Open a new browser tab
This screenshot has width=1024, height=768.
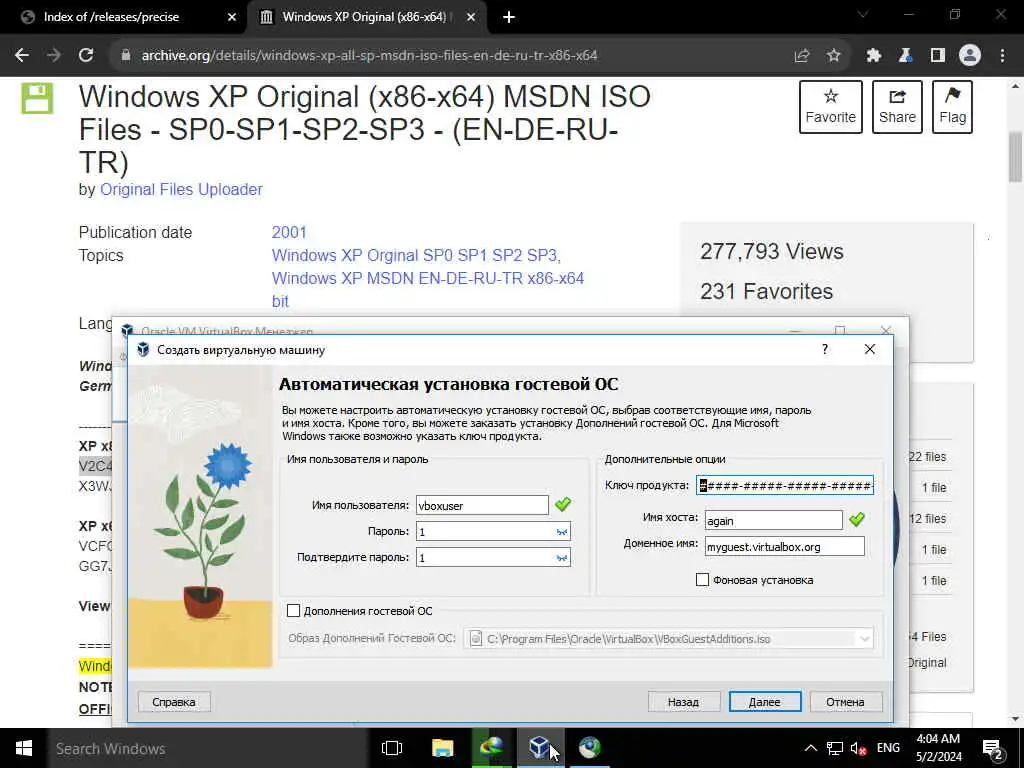pyautogui.click(x=509, y=17)
